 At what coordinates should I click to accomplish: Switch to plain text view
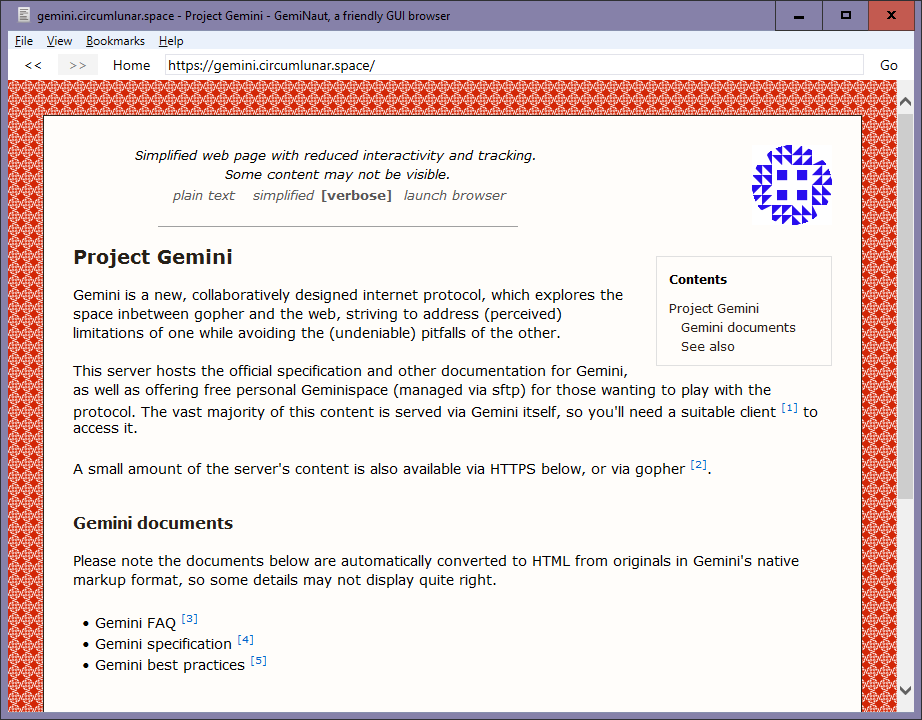click(x=203, y=196)
